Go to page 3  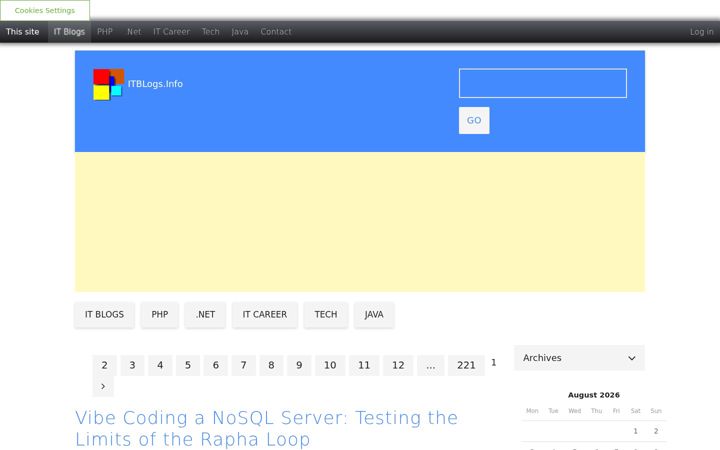tap(132, 365)
